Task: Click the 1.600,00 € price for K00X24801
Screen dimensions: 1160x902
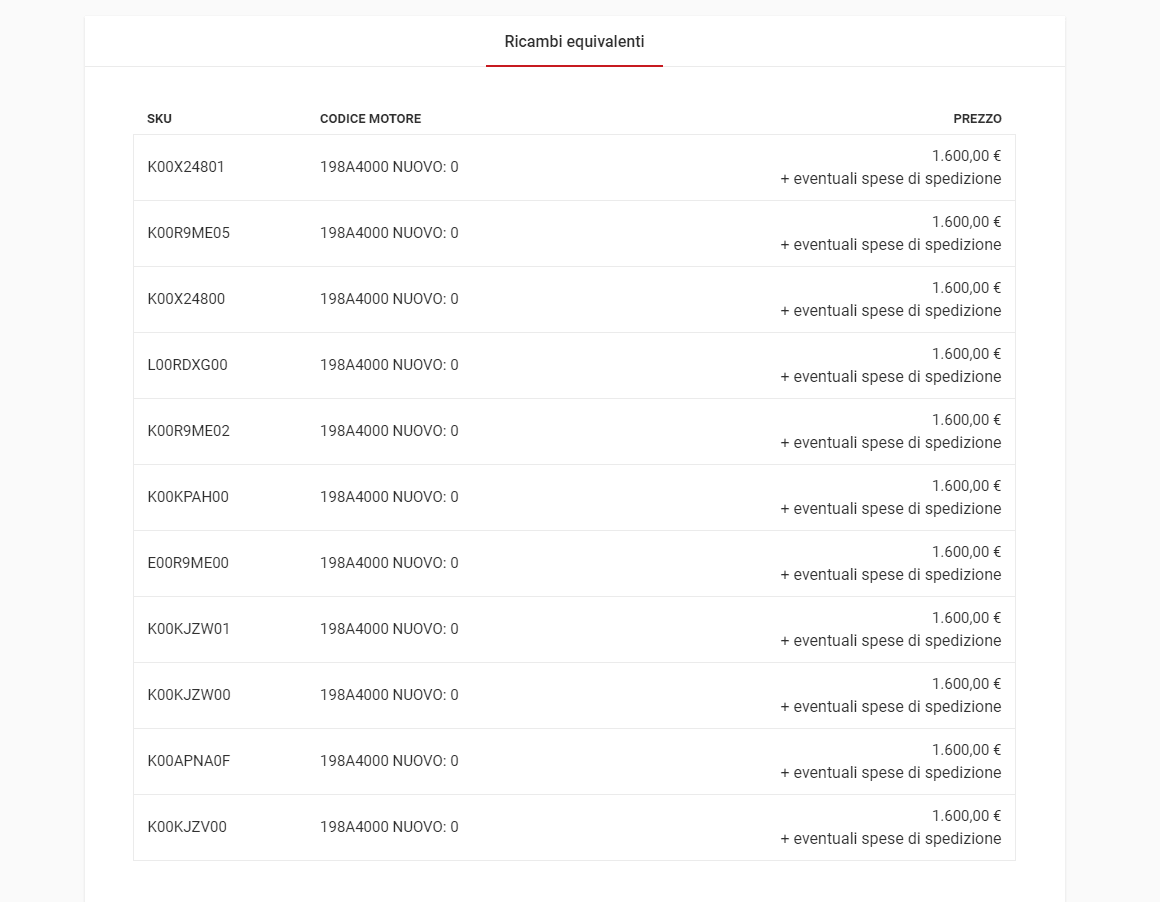Action: coord(966,155)
